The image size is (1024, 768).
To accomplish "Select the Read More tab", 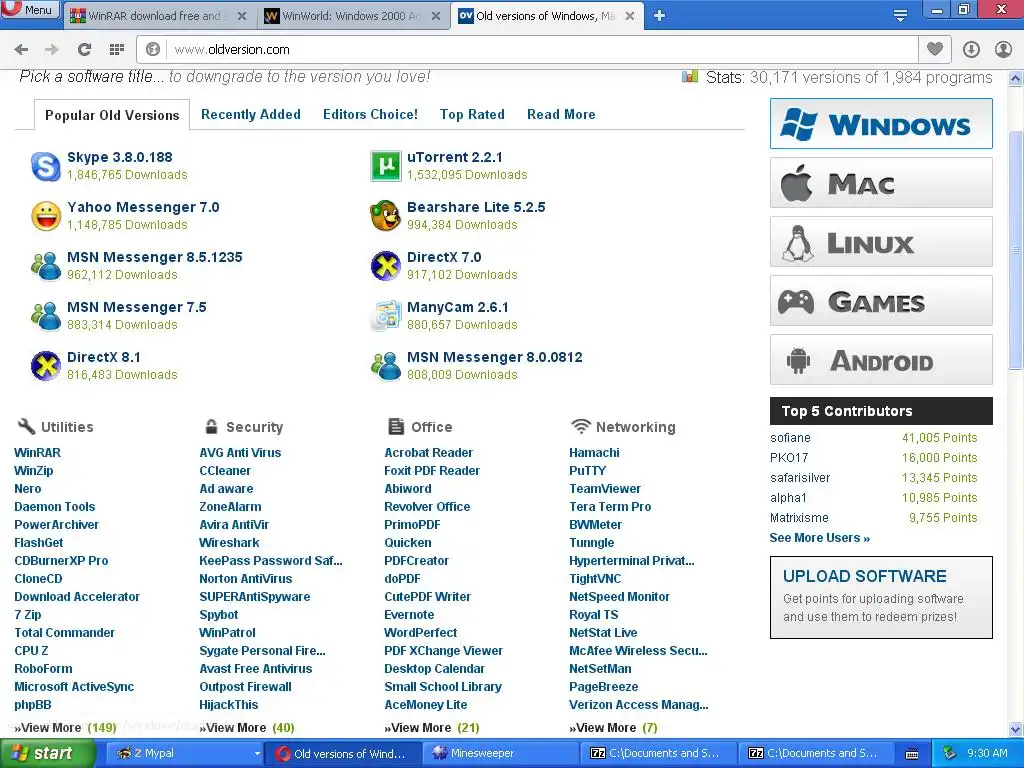I will (561, 114).
